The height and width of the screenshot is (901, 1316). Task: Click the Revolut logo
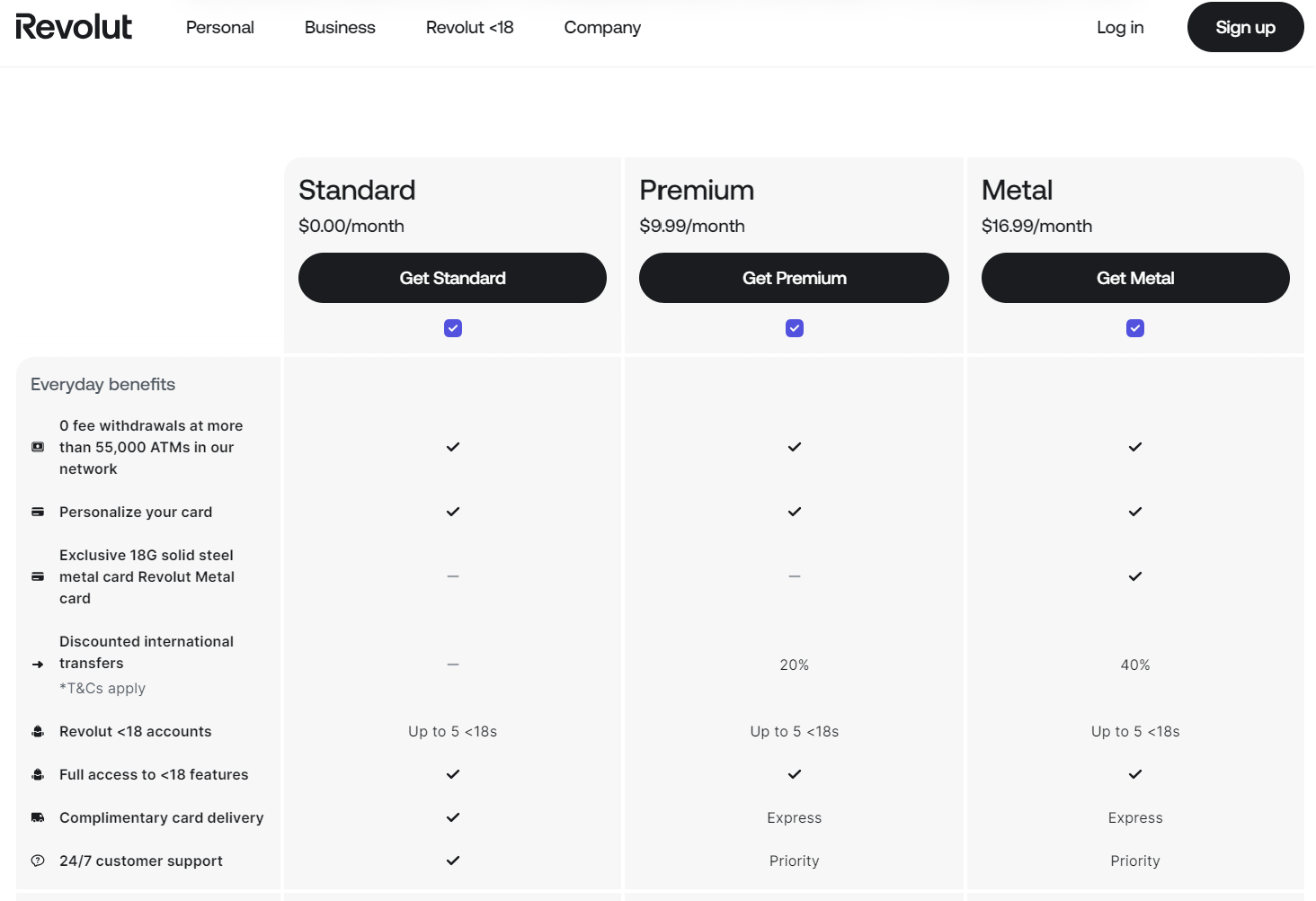point(74,27)
